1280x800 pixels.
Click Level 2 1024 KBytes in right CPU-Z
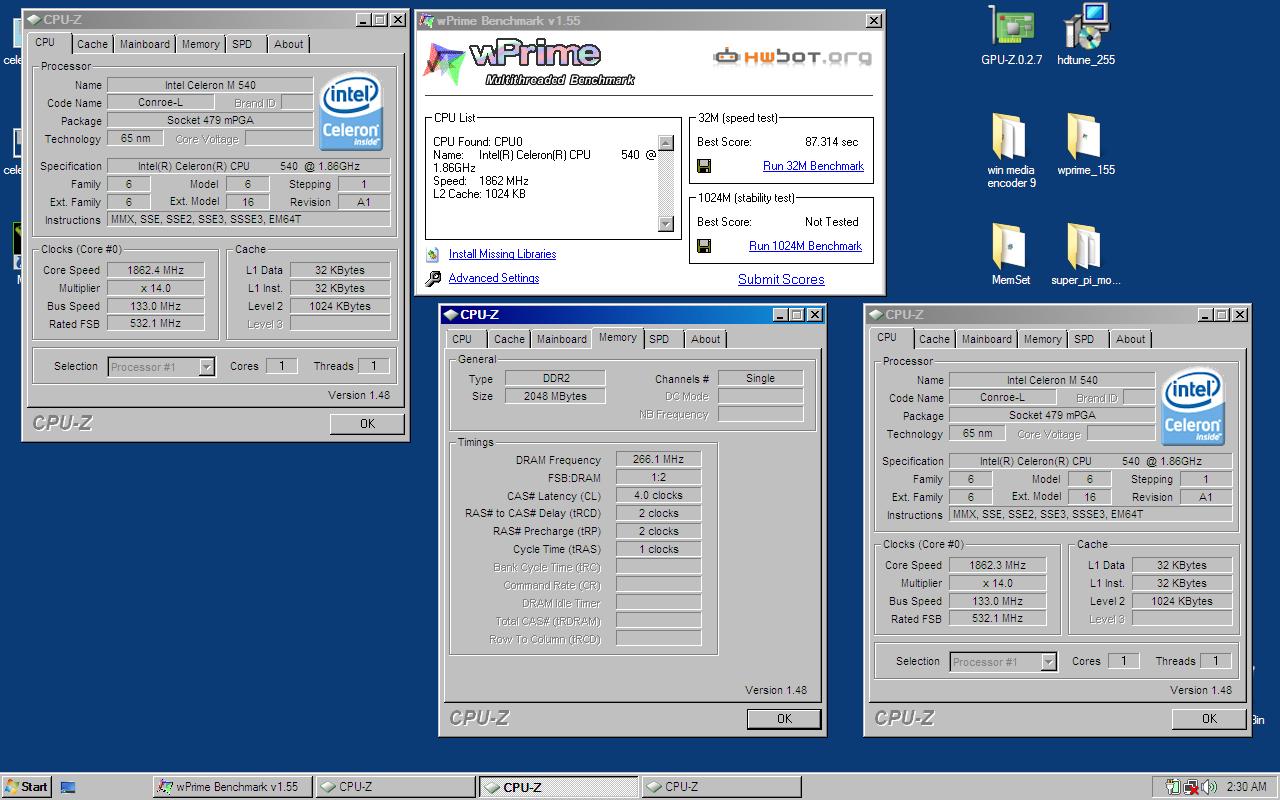pyautogui.click(x=1182, y=601)
